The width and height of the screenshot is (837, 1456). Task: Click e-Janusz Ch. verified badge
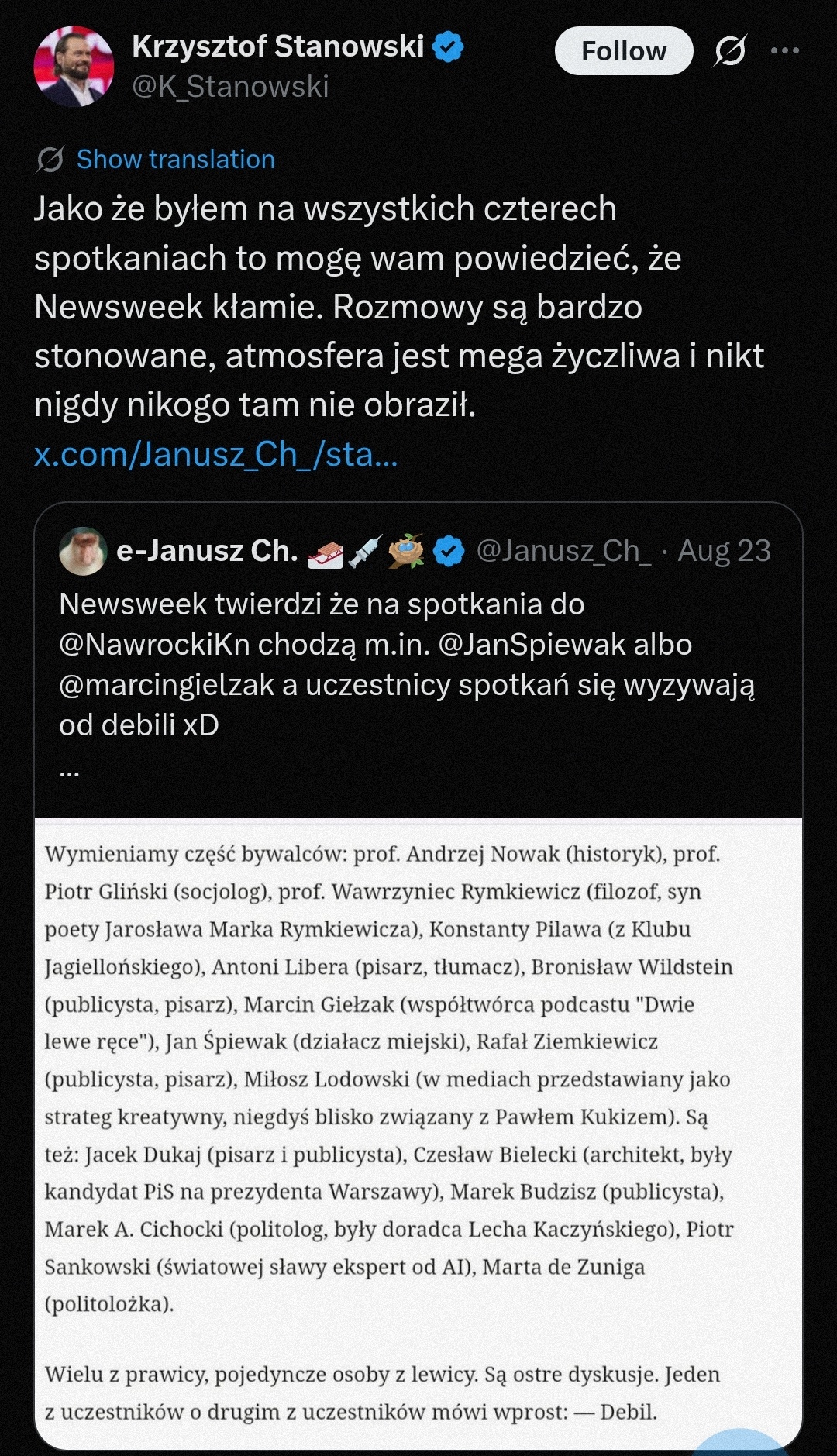[x=449, y=552]
